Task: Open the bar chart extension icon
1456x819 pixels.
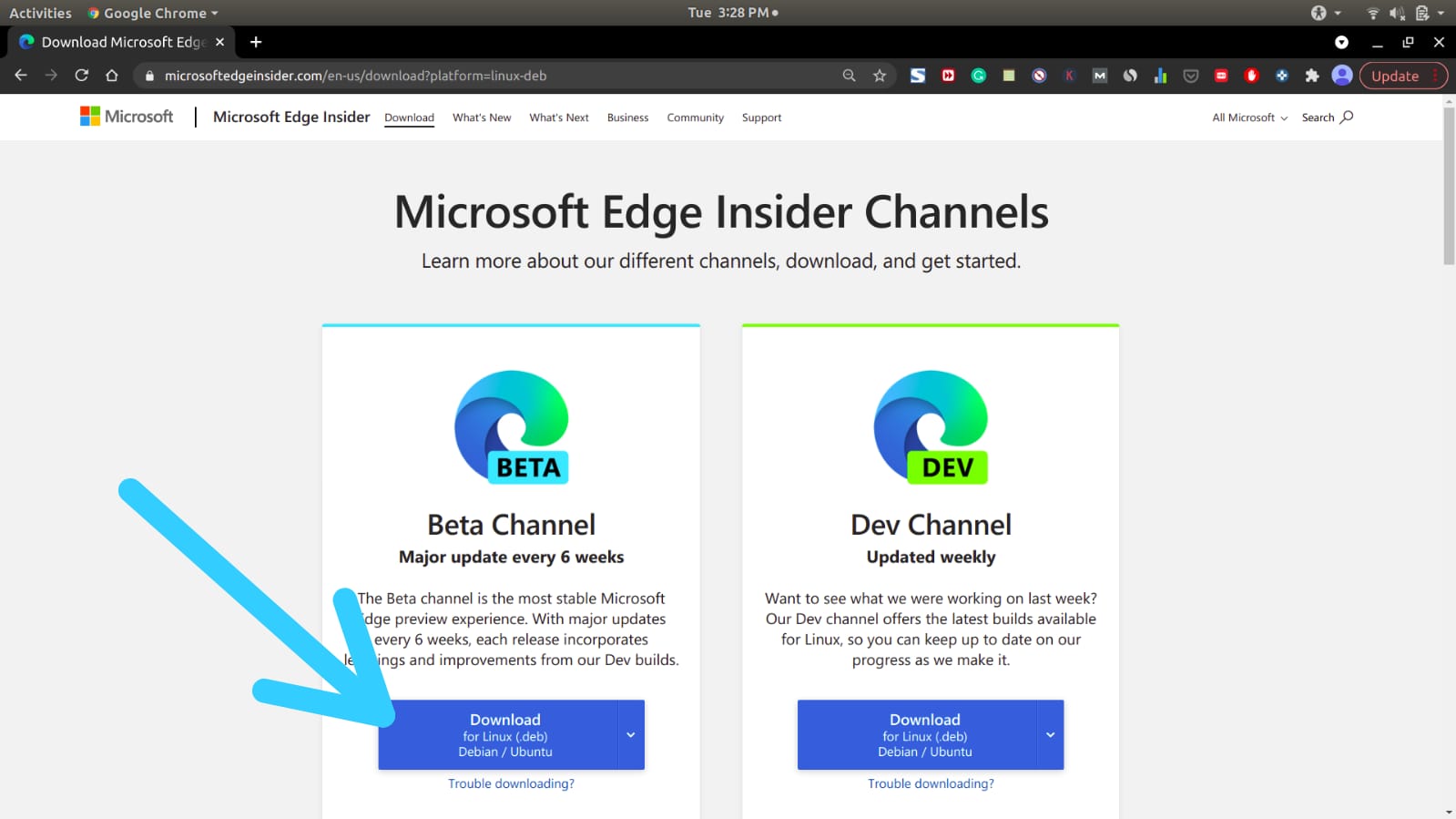Action: tap(1160, 76)
